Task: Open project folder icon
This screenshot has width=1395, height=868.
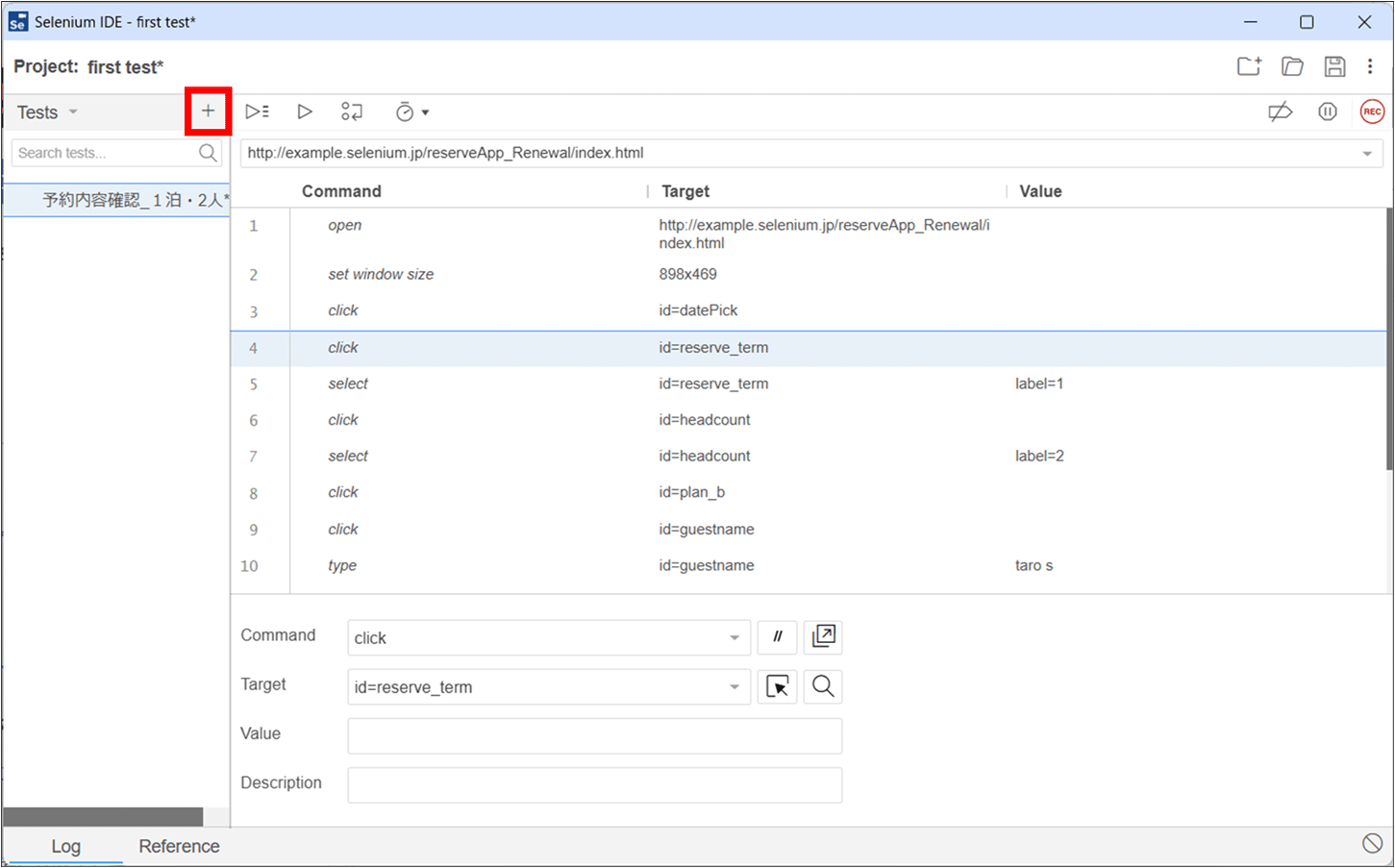Action: 1292,66
